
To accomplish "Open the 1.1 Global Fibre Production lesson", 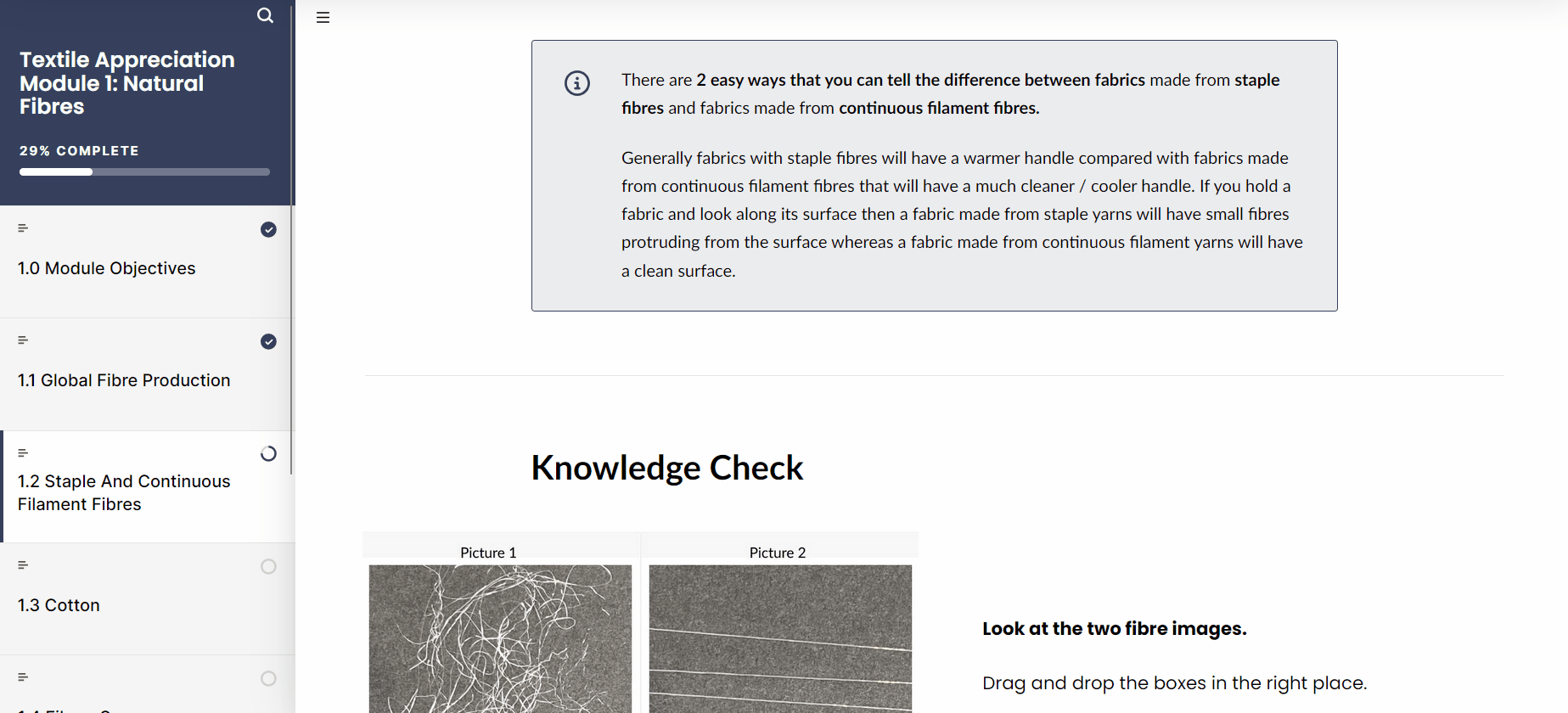I will [124, 380].
